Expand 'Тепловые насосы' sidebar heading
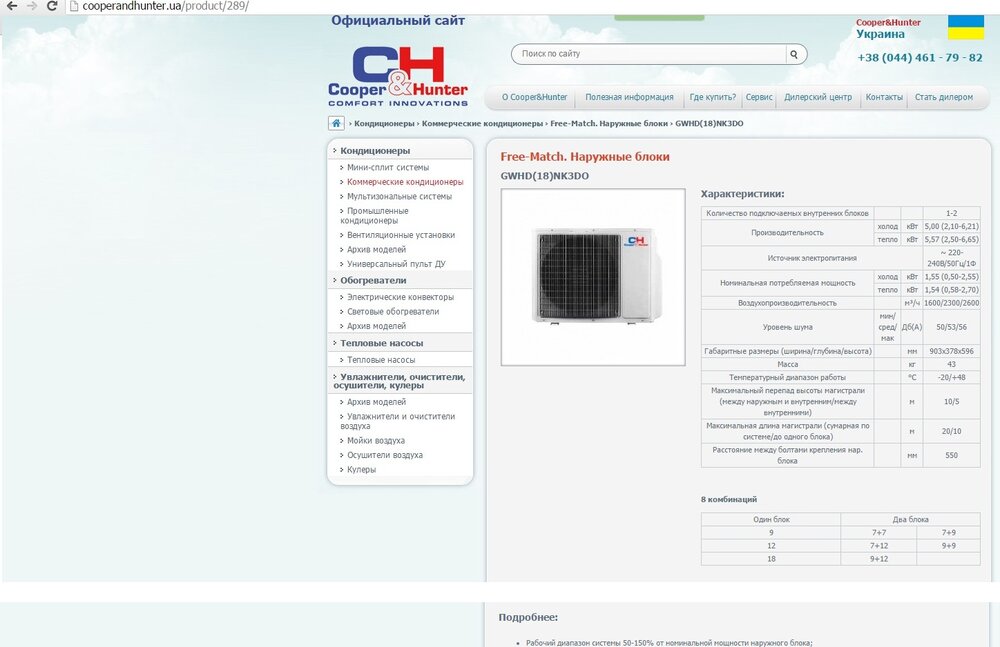Screen dimensions: 1000x647 point(381,343)
